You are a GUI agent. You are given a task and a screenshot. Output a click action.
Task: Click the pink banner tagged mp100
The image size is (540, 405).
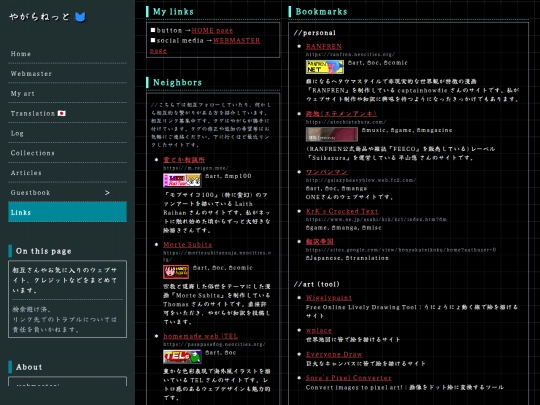click(x=182, y=180)
